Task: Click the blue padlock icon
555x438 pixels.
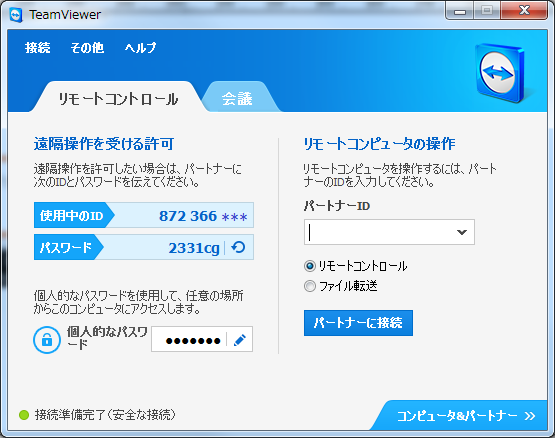Action: coord(47,340)
